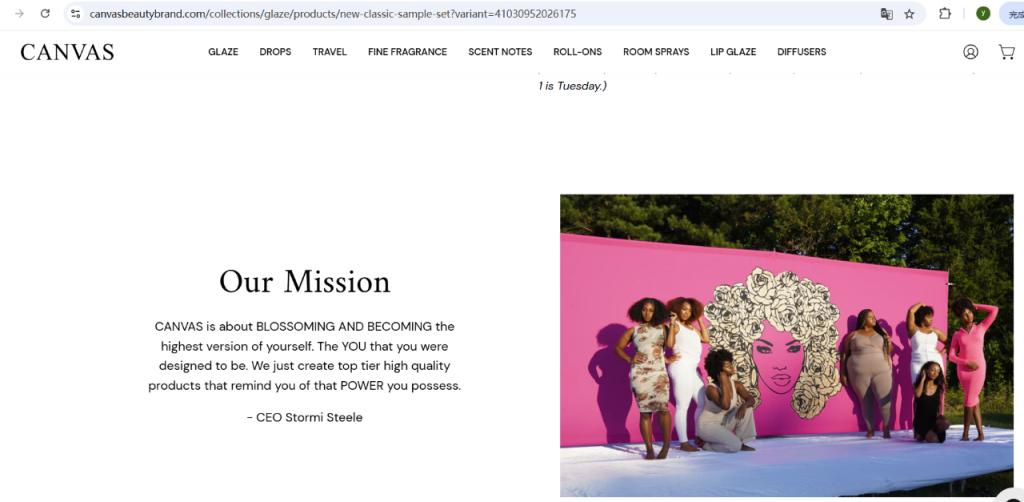Screen dimensions: 1024x502
Task: Click the browser reload icon
Action: pyautogui.click(x=45, y=13)
